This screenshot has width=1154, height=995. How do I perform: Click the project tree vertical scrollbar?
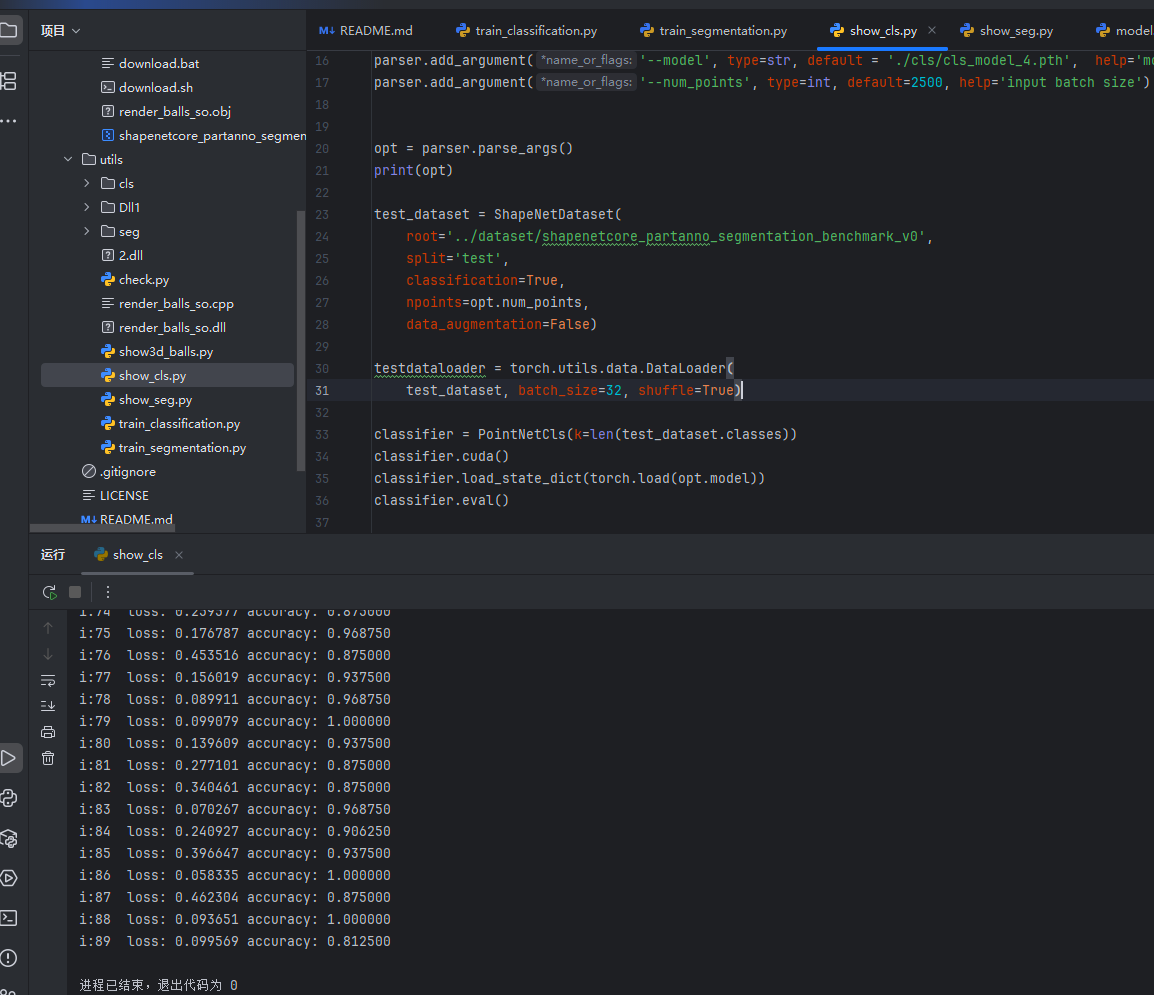300,340
